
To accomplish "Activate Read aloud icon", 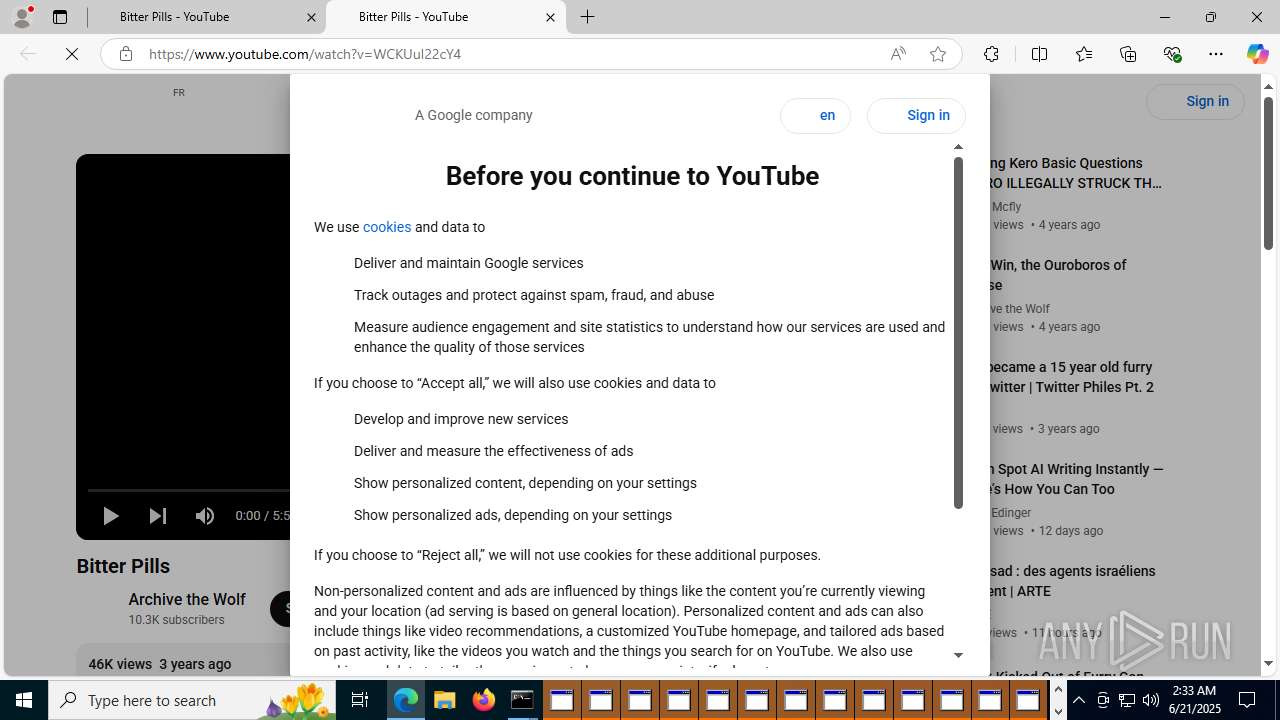I will point(898,54).
